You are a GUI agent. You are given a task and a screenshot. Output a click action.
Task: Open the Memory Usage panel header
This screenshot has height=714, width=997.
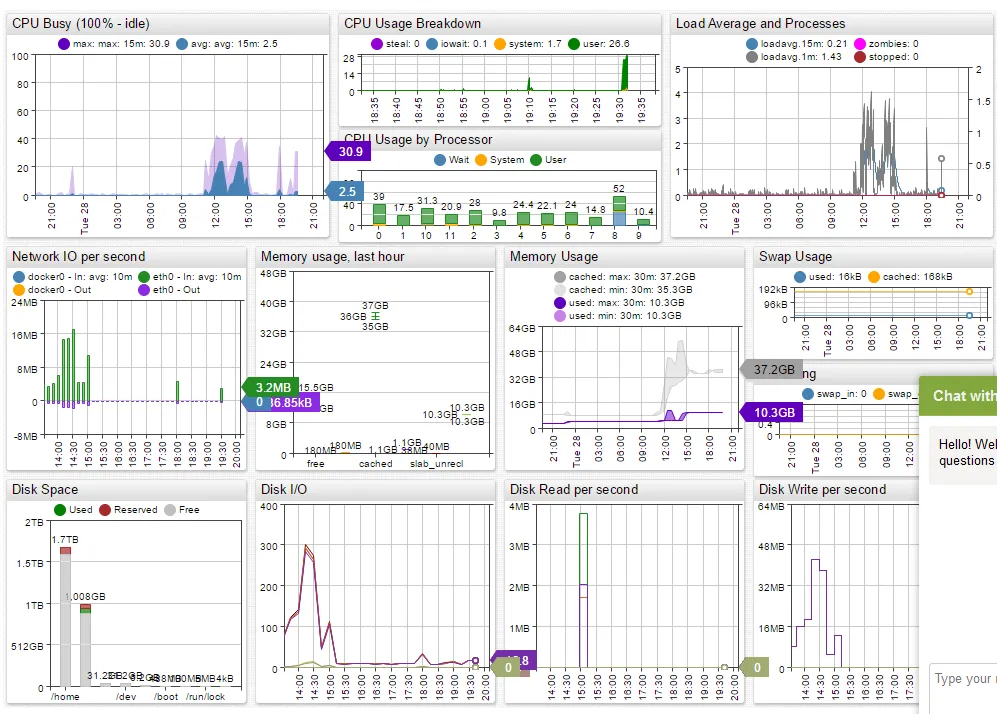pyautogui.click(x=554, y=257)
